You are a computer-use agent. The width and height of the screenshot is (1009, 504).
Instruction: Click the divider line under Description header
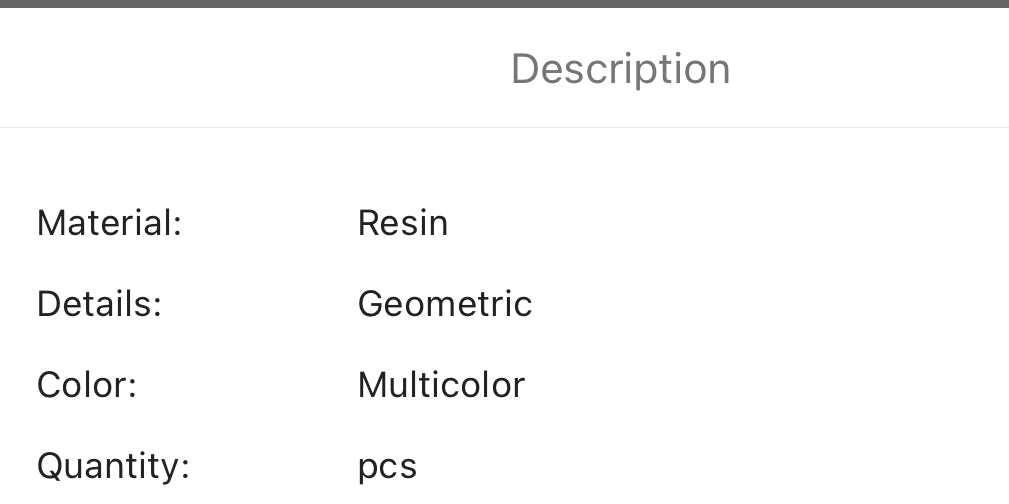pos(504,127)
